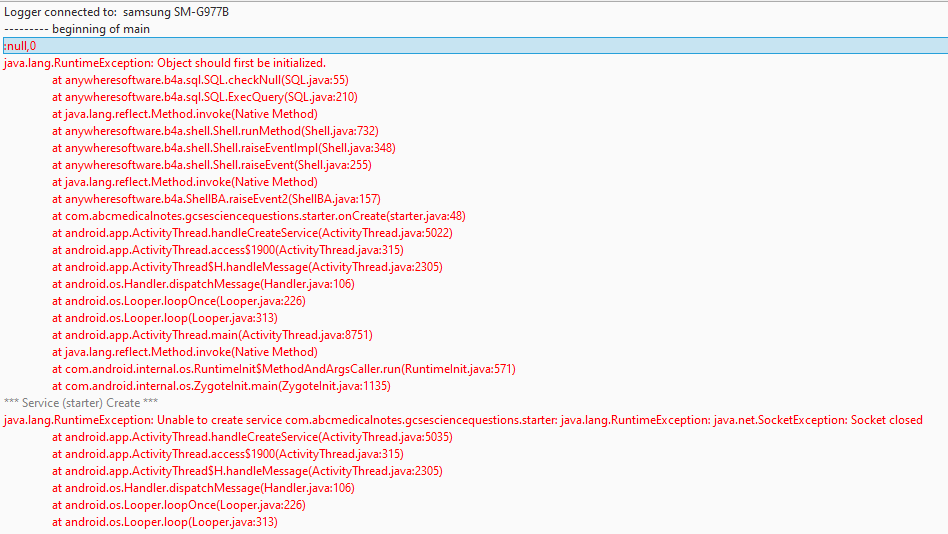Click the Shell.raiseEventImpl(Shell.java:348) line
The width and height of the screenshot is (948, 534).
coord(224,148)
